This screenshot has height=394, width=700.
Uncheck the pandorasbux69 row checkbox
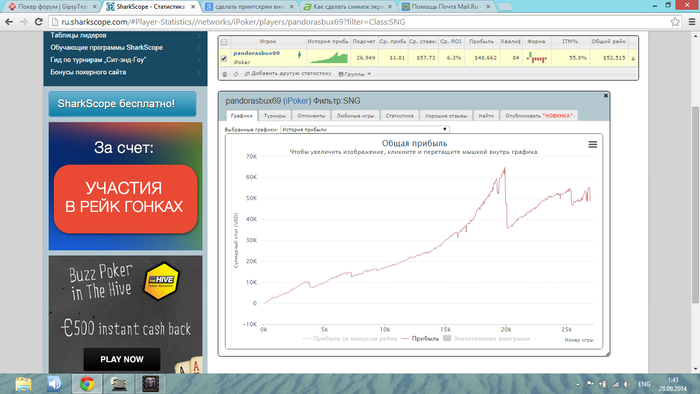click(x=224, y=58)
